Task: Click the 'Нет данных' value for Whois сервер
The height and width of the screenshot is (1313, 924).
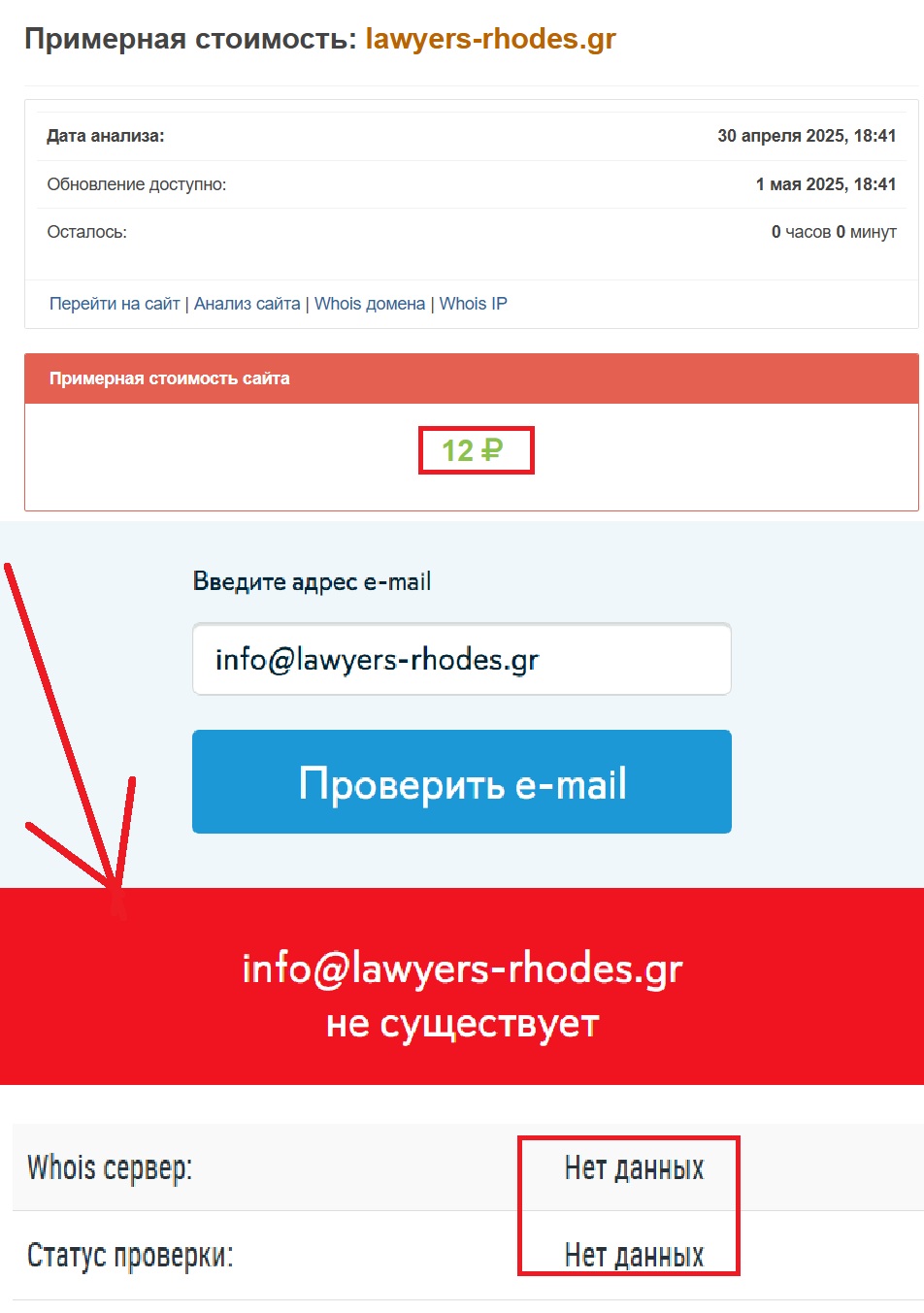Action: tap(635, 1167)
